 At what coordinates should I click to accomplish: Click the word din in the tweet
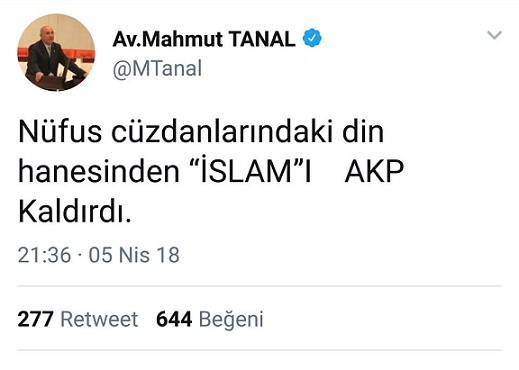point(363,131)
